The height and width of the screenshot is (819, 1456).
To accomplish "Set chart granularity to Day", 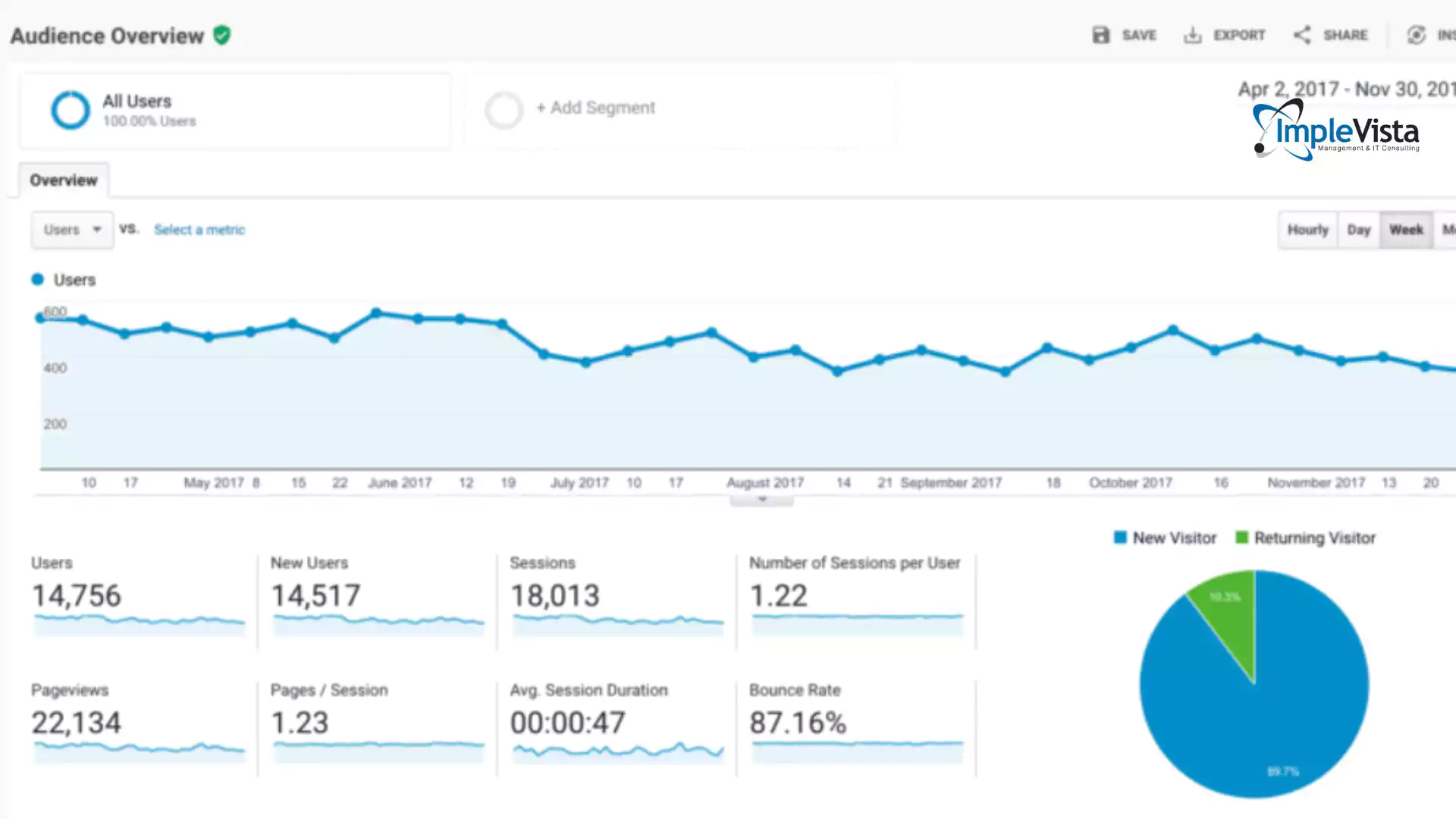I will tap(1359, 230).
